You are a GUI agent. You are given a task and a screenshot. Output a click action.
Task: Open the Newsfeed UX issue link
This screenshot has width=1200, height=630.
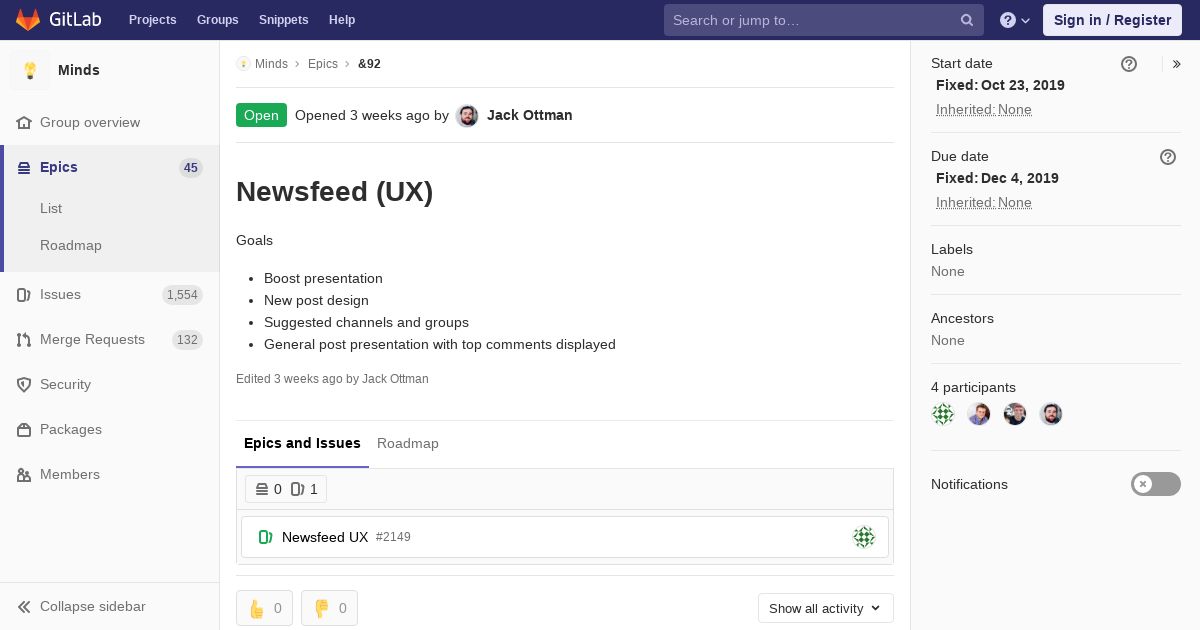325,537
